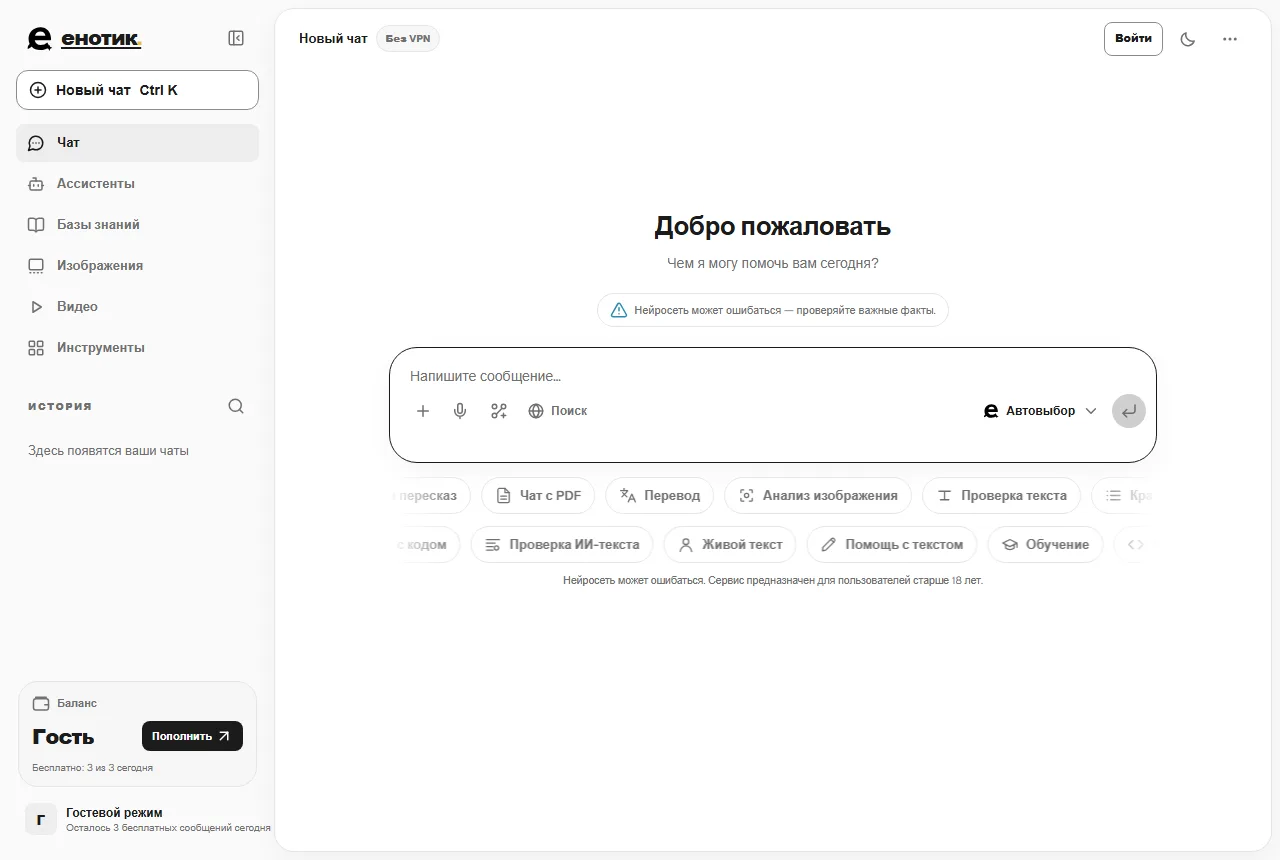Open Инструменты section

(137, 348)
